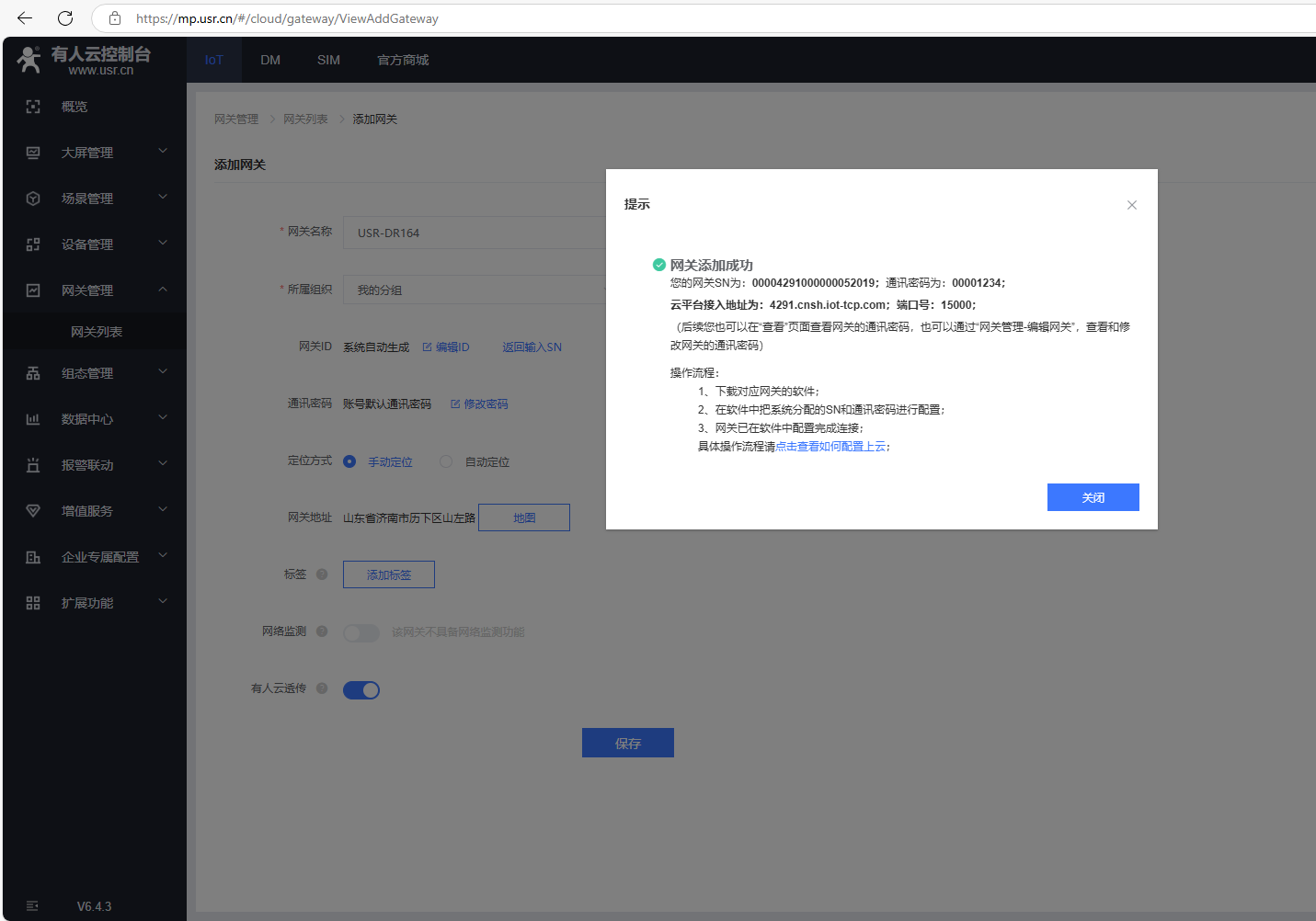Screen dimensions: 1316x921
Task: Expand the 大屏管理 sidebar menu
Action: click(163, 152)
